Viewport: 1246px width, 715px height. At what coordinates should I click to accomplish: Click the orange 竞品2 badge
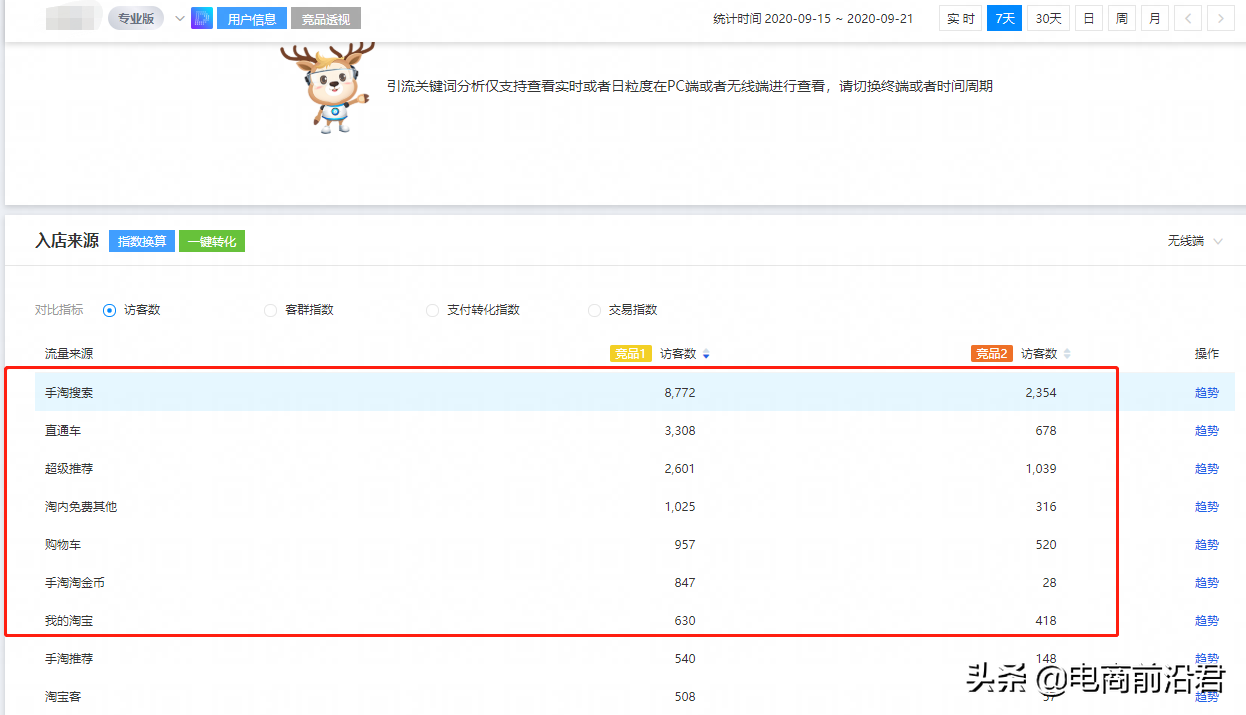[992, 354]
